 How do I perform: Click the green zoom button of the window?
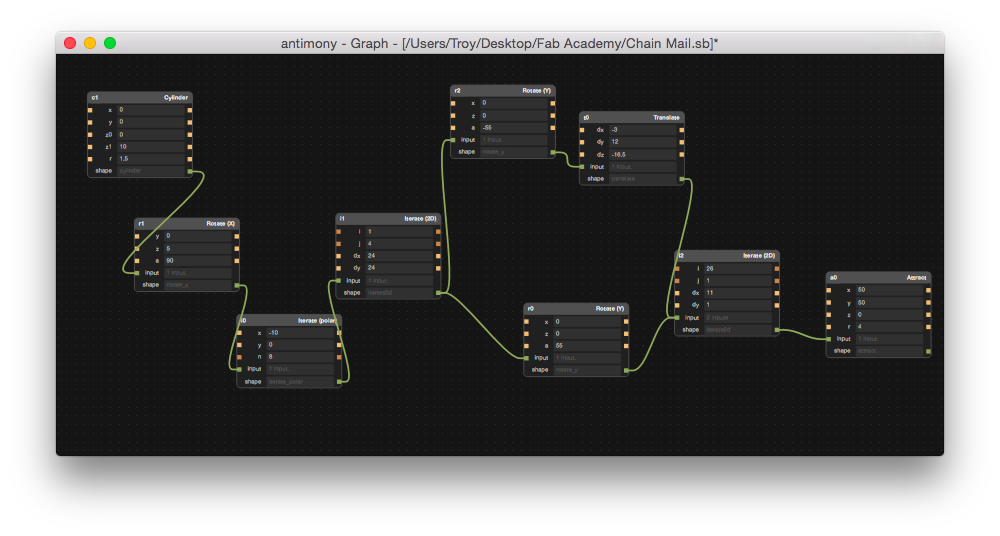click(x=110, y=43)
